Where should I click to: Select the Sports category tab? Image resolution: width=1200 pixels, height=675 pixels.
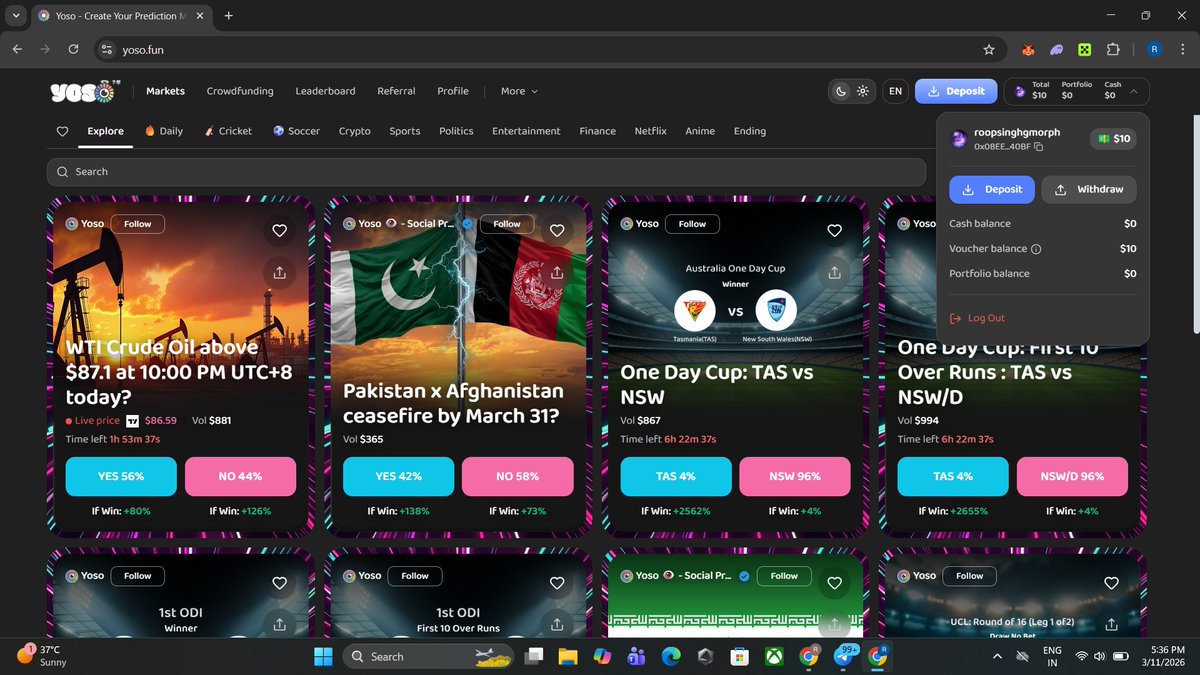[x=405, y=131]
